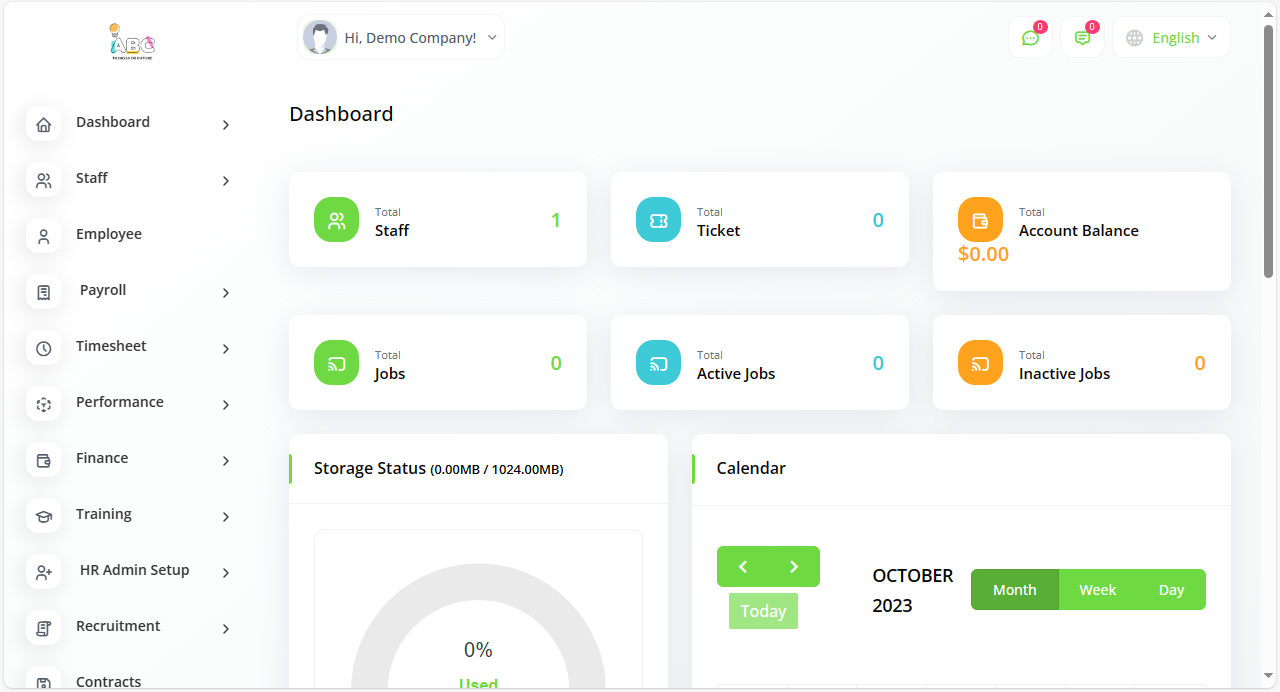The image size is (1280, 692).
Task: Switch calendar to Week view
Action: pyautogui.click(x=1097, y=590)
